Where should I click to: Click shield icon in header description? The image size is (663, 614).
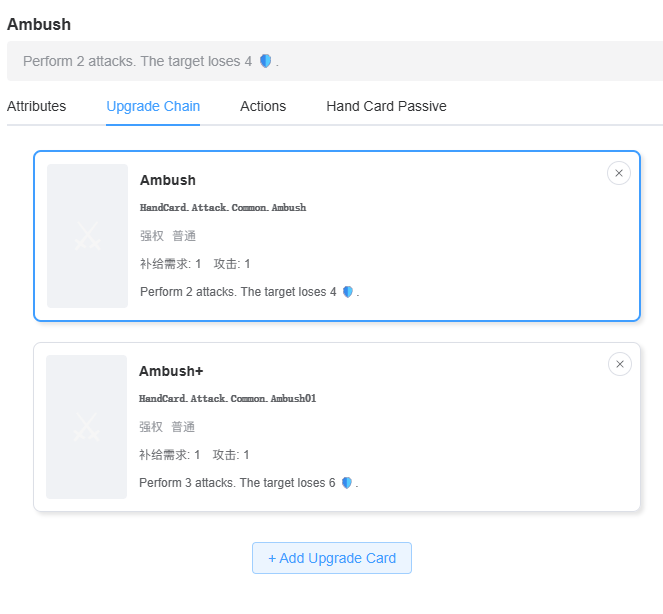pyautogui.click(x=266, y=61)
